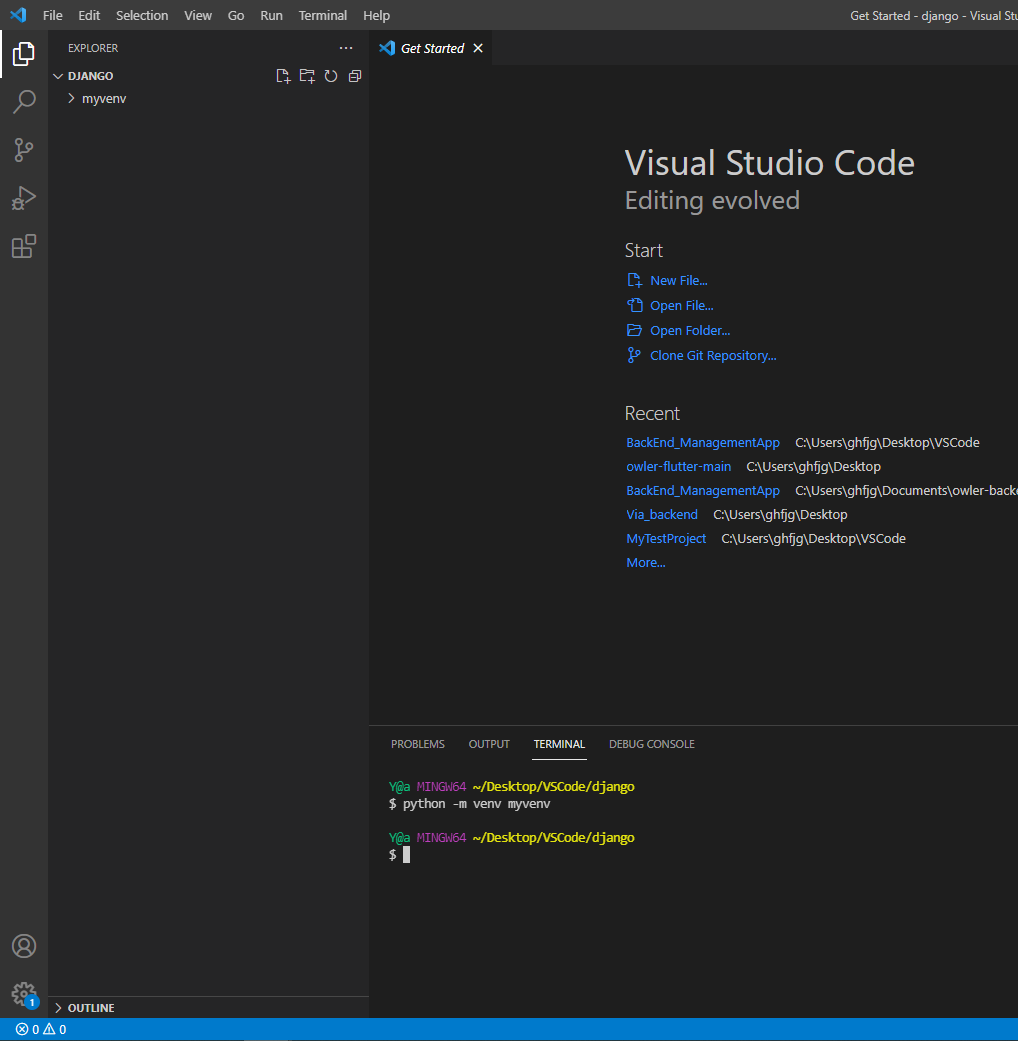Switch to the PROBLEMS panel tab
Screen dimensions: 1018x1041
[x=418, y=744]
